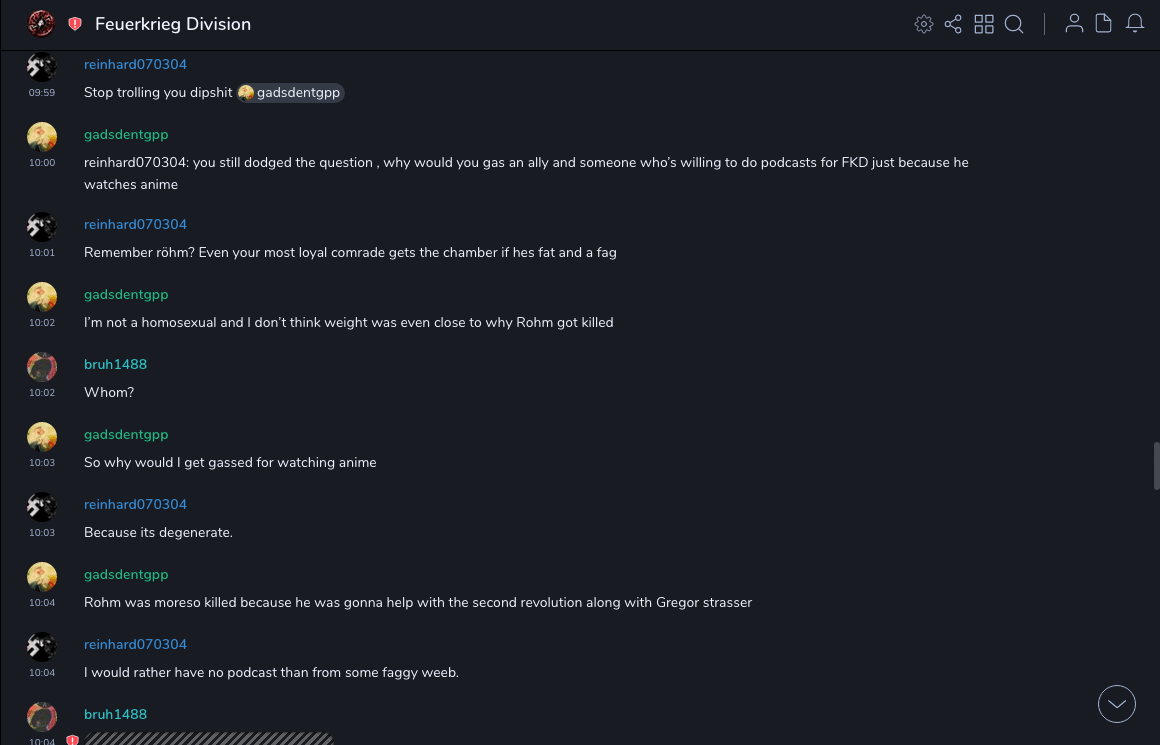This screenshot has height=745, width=1160.
Task: Click the notifications bell icon
Action: coord(1135,24)
